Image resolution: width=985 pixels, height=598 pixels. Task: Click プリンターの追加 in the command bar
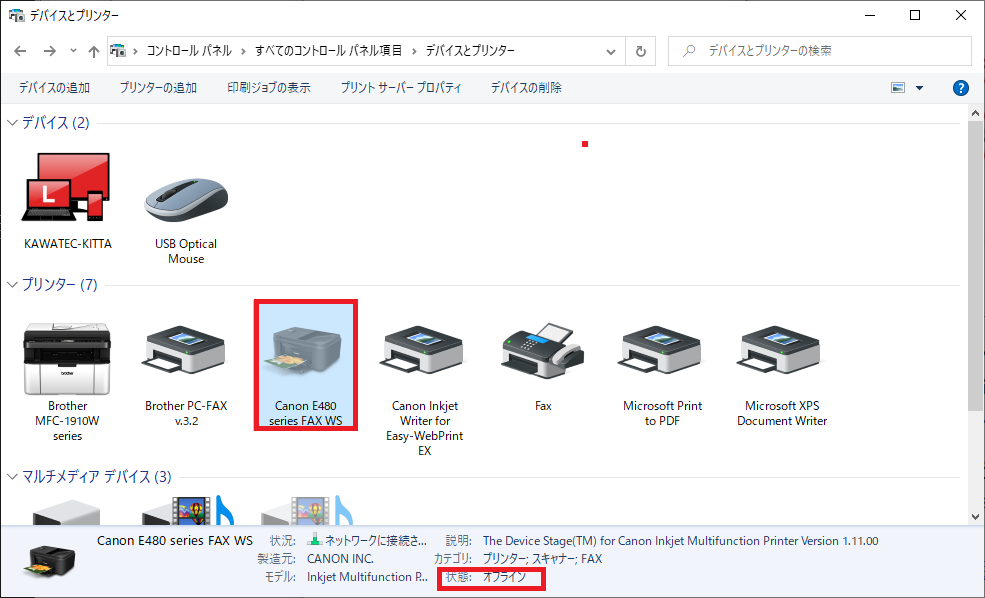(x=158, y=88)
